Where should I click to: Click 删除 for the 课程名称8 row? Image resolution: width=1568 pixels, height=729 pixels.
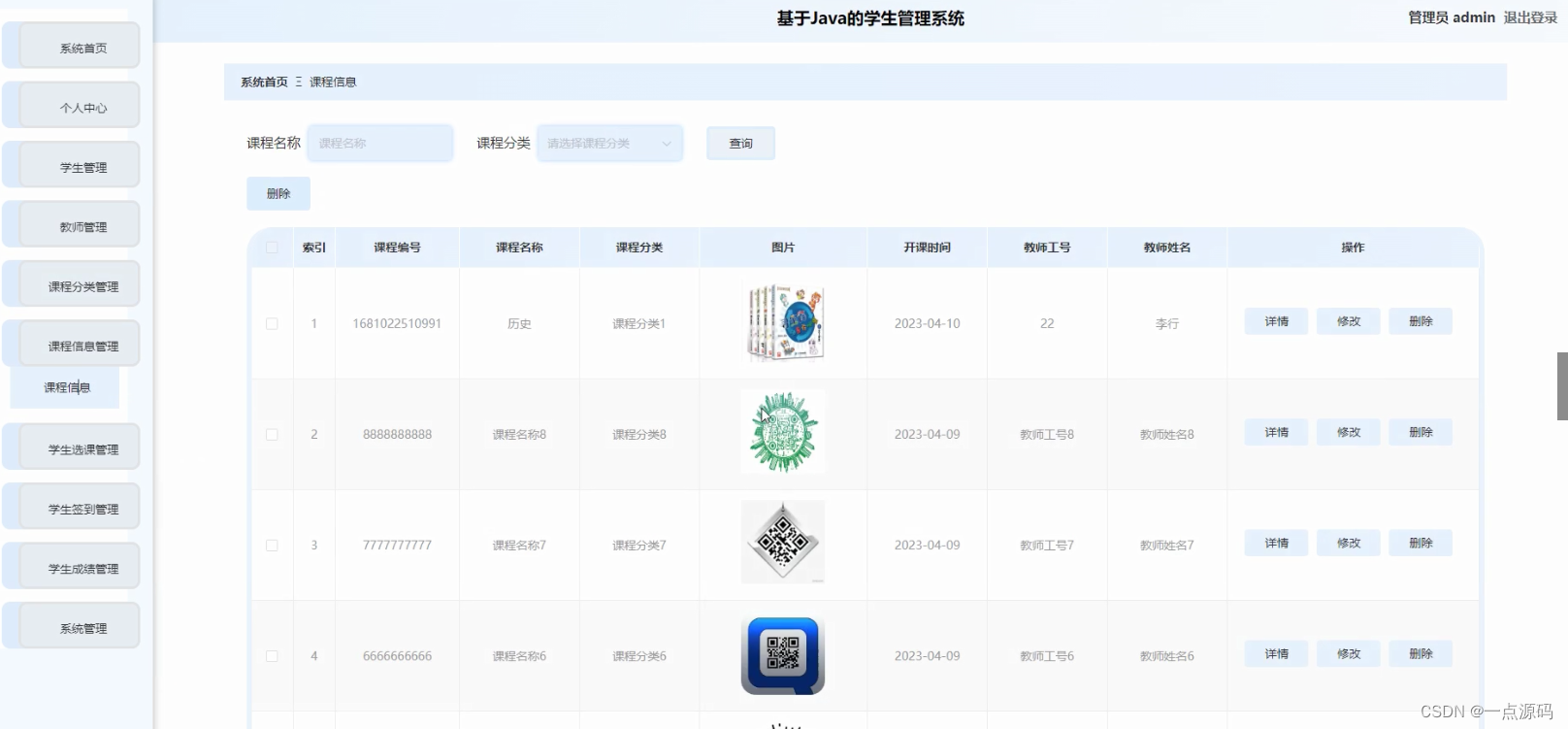point(1421,432)
